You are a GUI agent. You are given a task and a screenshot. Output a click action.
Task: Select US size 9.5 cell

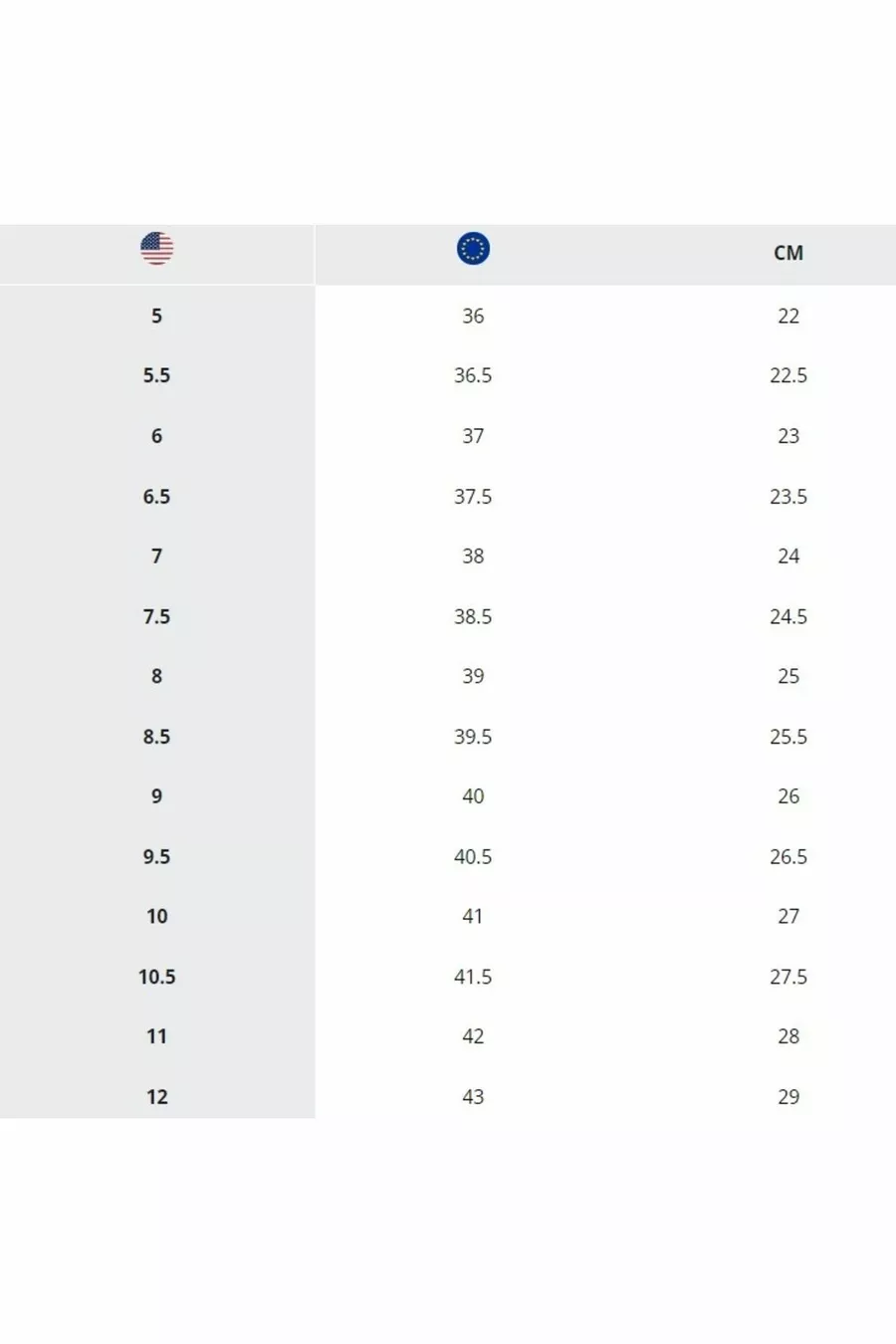point(156,856)
